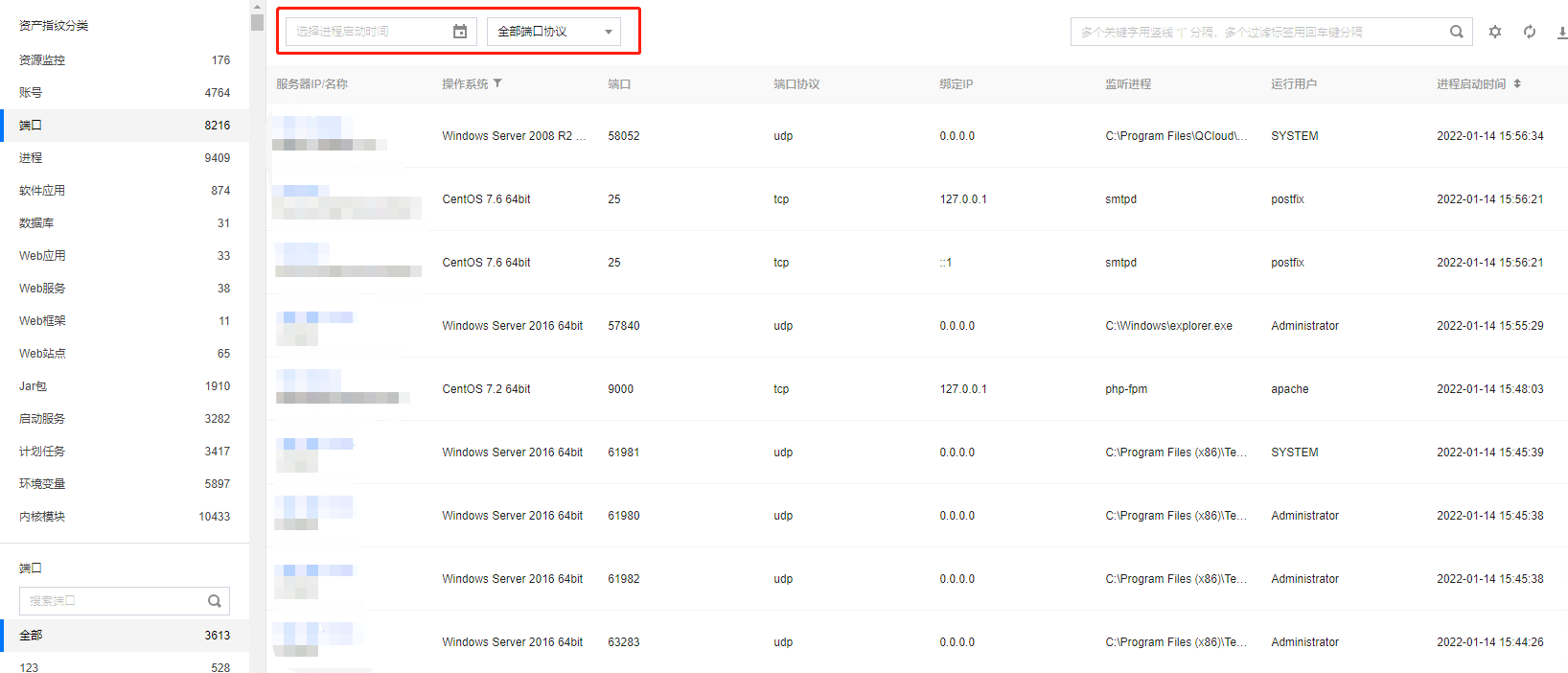Click the magnifier icon in 搜索端口 box
Screen dimensions: 1568x673
coord(215,601)
